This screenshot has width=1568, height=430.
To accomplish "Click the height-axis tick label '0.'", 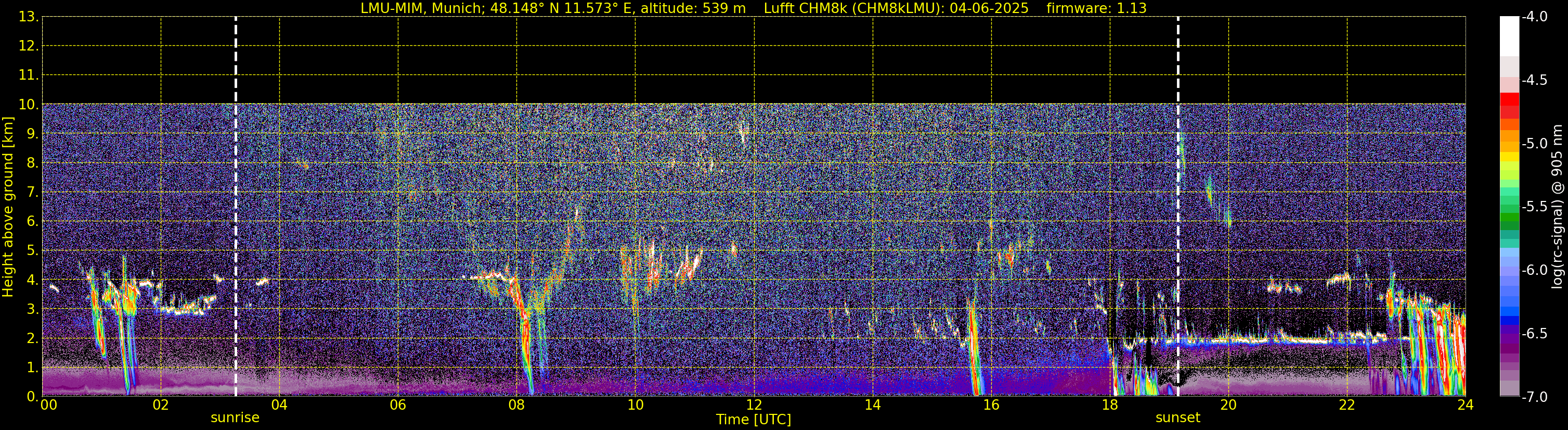I will pyautogui.click(x=32, y=397).
